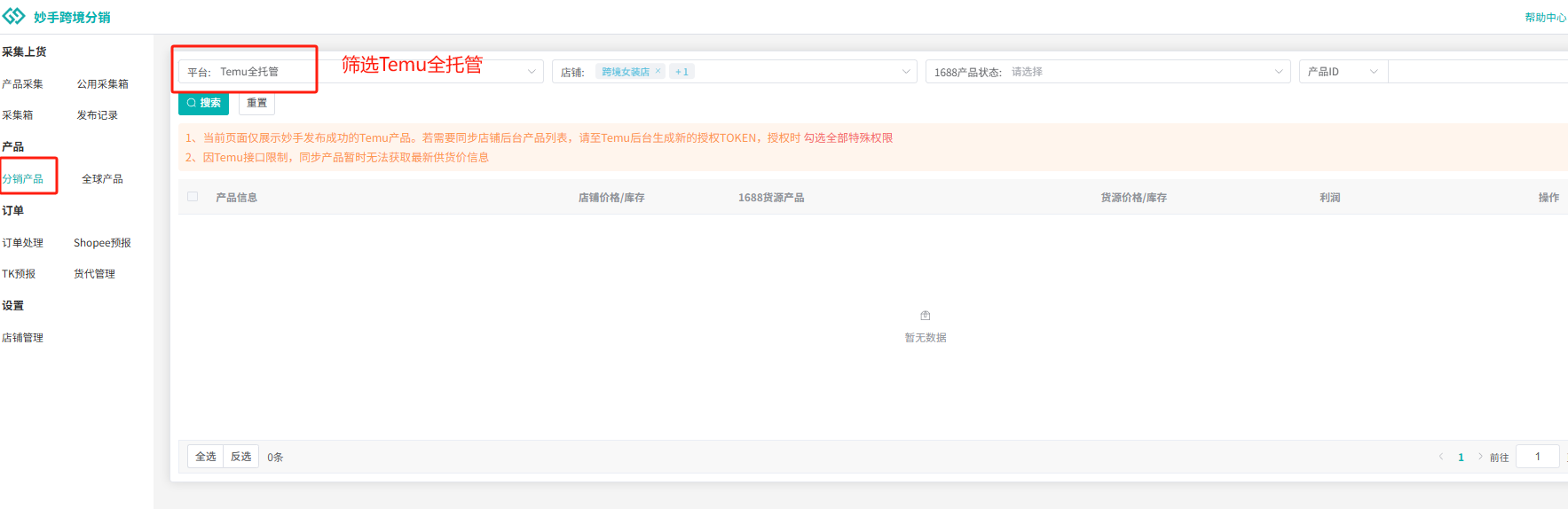The height and width of the screenshot is (509, 1568).
Task: Click the +1 more stores tag
Action: (682, 72)
